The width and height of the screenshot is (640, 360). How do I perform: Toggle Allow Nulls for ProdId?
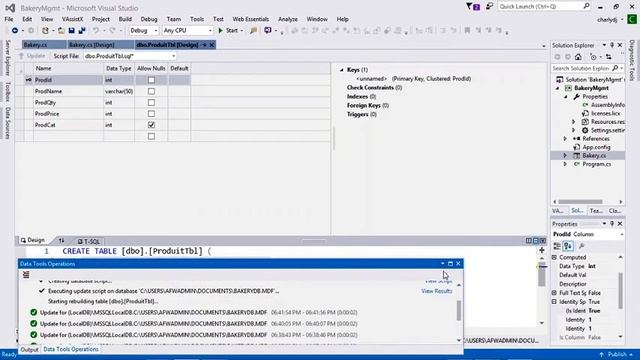pyautogui.click(x=151, y=80)
